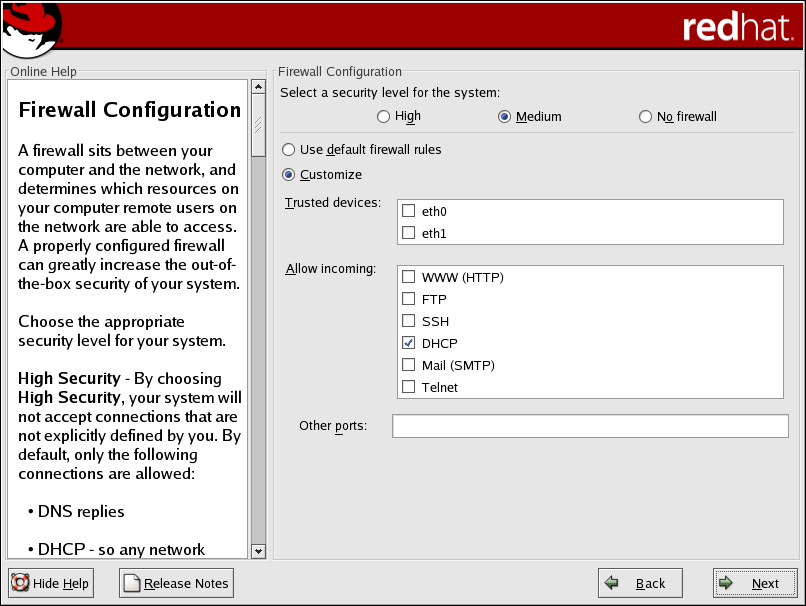Allow incoming Telnet connections
Image resolution: width=806 pixels, height=606 pixels.
click(408, 387)
